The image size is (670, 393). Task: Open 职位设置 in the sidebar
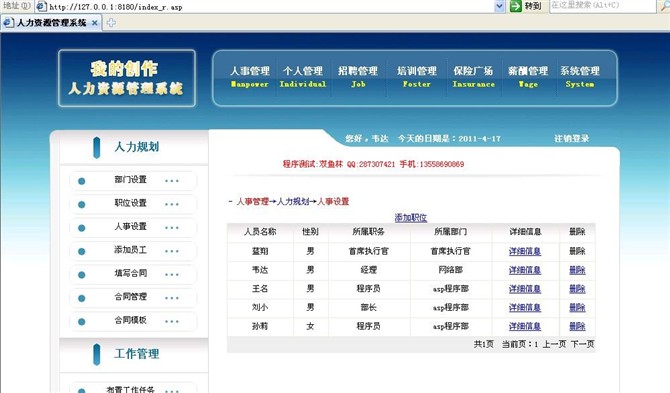tap(130, 203)
